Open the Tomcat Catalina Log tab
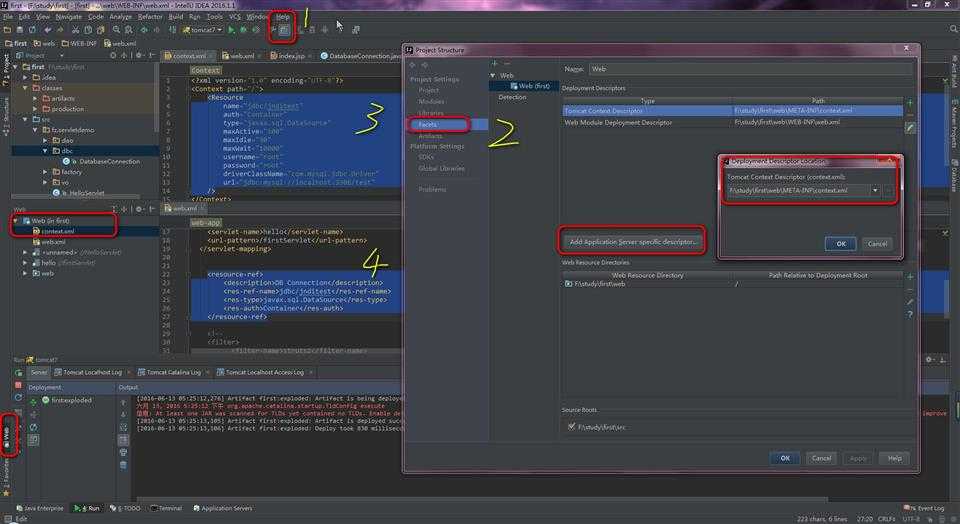This screenshot has height=524, width=960. [x=173, y=372]
